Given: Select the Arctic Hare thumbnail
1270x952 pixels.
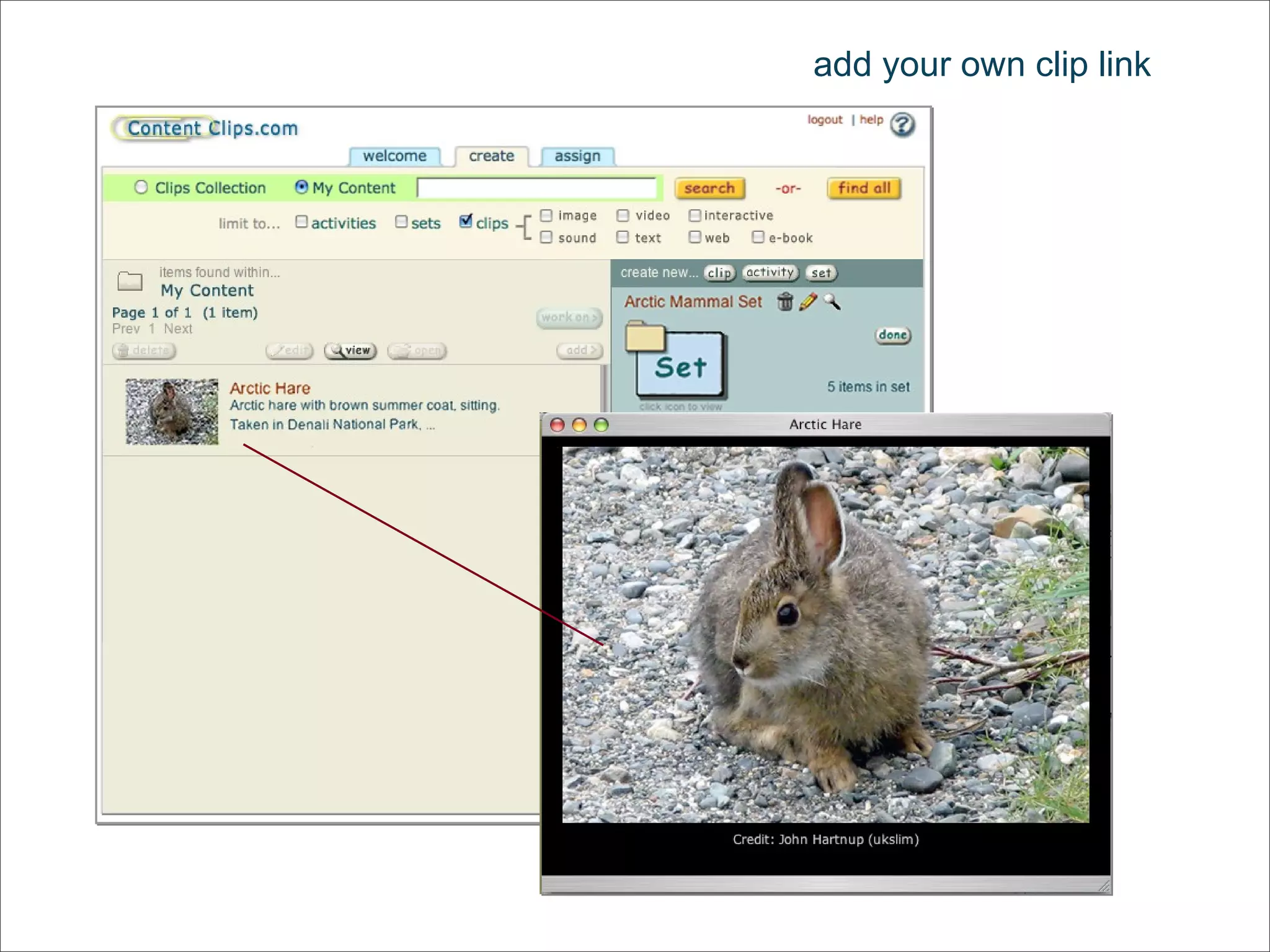Looking at the screenshot, I should pos(172,412).
